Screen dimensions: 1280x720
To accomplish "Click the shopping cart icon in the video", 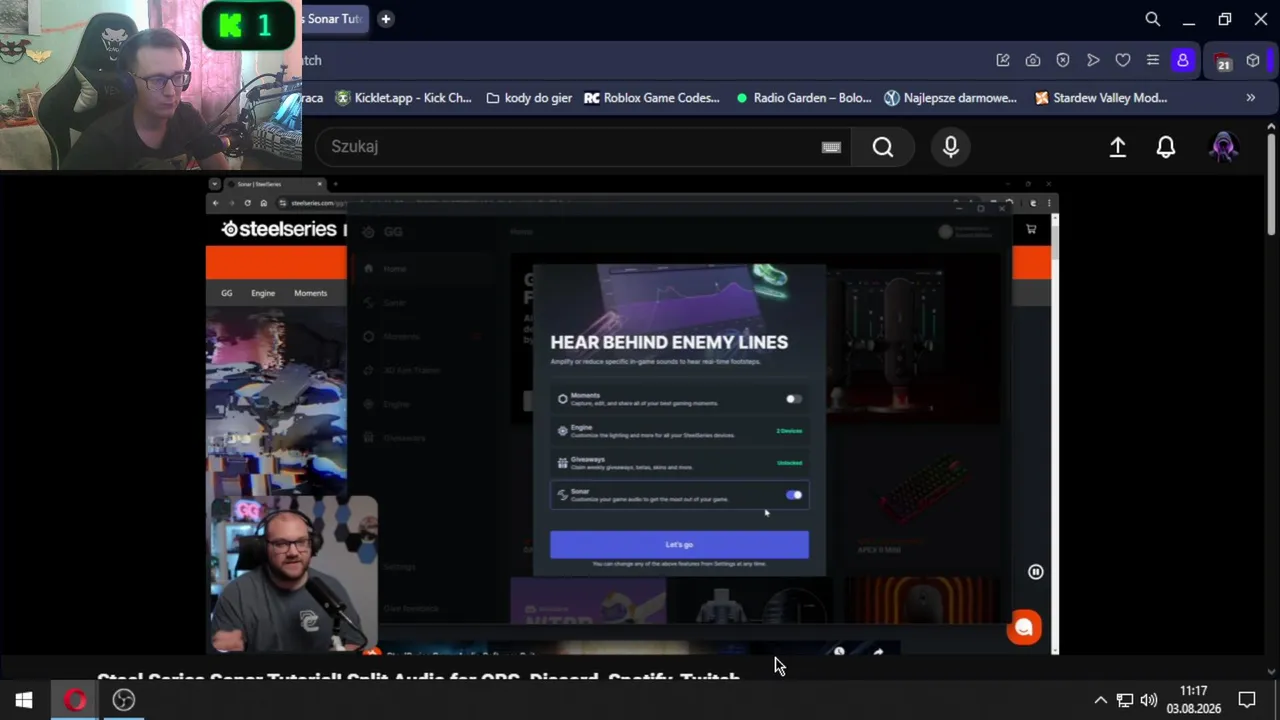I will [x=1031, y=229].
